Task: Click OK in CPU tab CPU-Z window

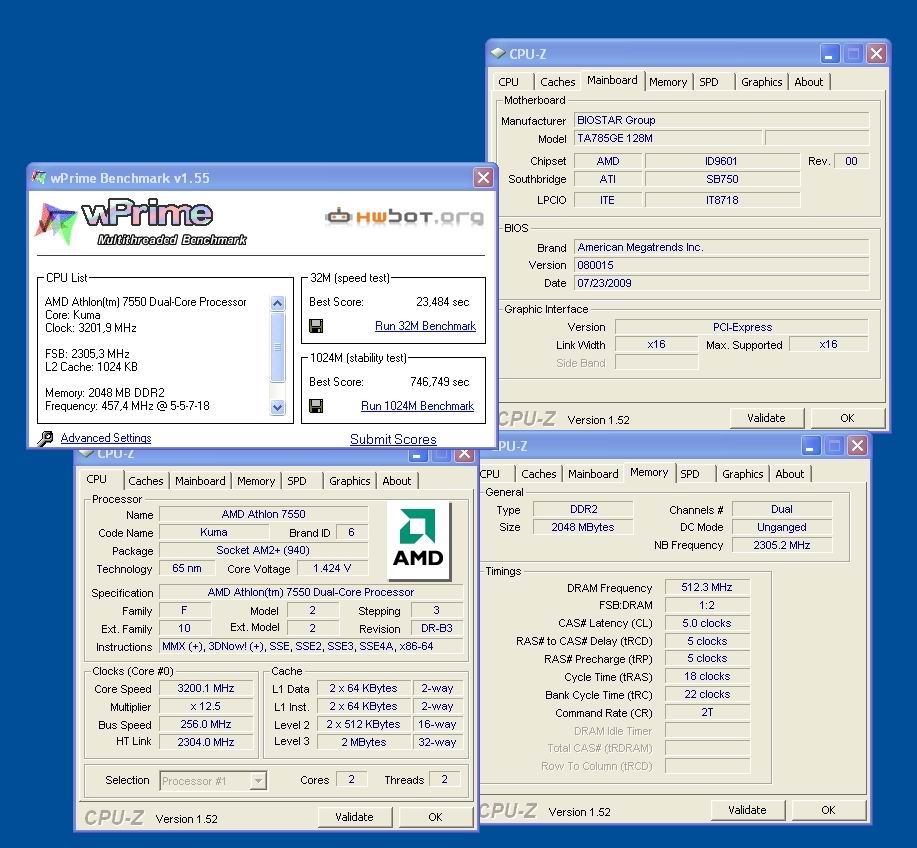Action: pos(435,817)
